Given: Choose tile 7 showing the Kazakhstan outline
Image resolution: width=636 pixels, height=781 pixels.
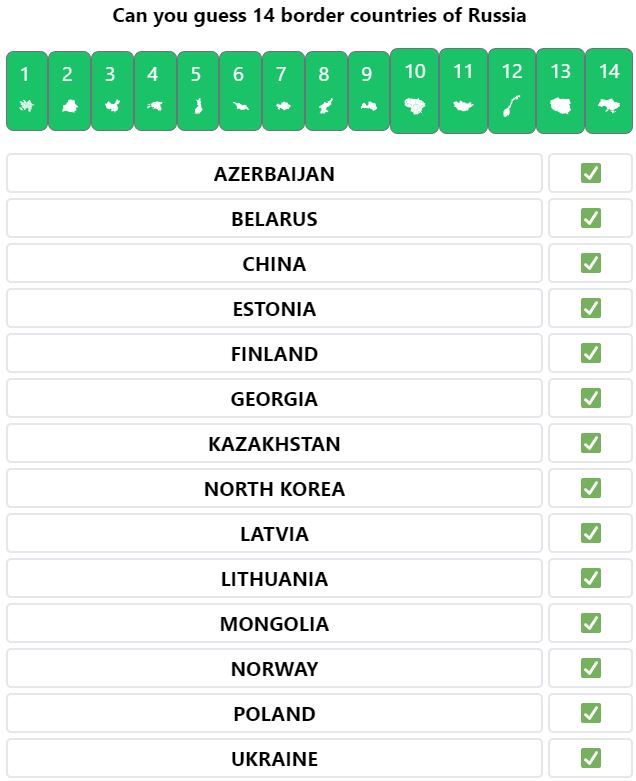Looking at the screenshot, I should 283,91.
